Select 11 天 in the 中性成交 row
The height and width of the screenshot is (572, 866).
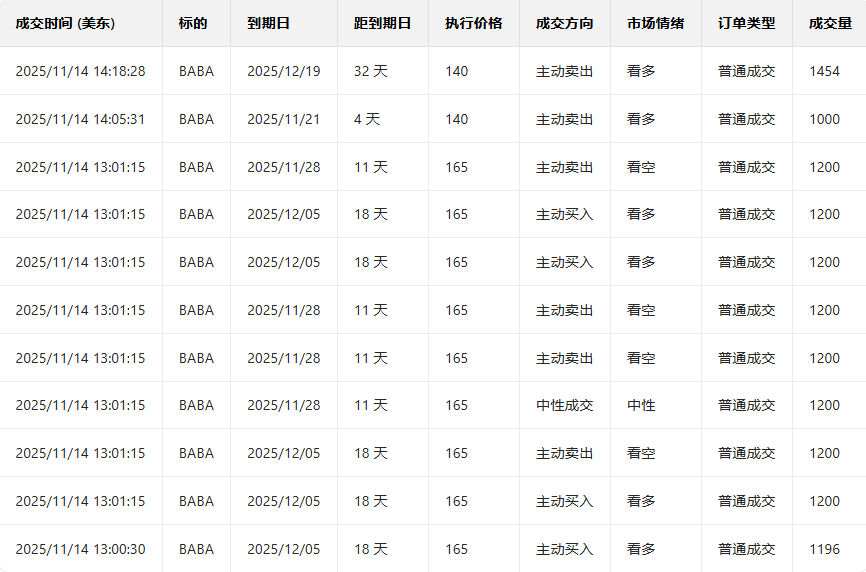point(371,405)
